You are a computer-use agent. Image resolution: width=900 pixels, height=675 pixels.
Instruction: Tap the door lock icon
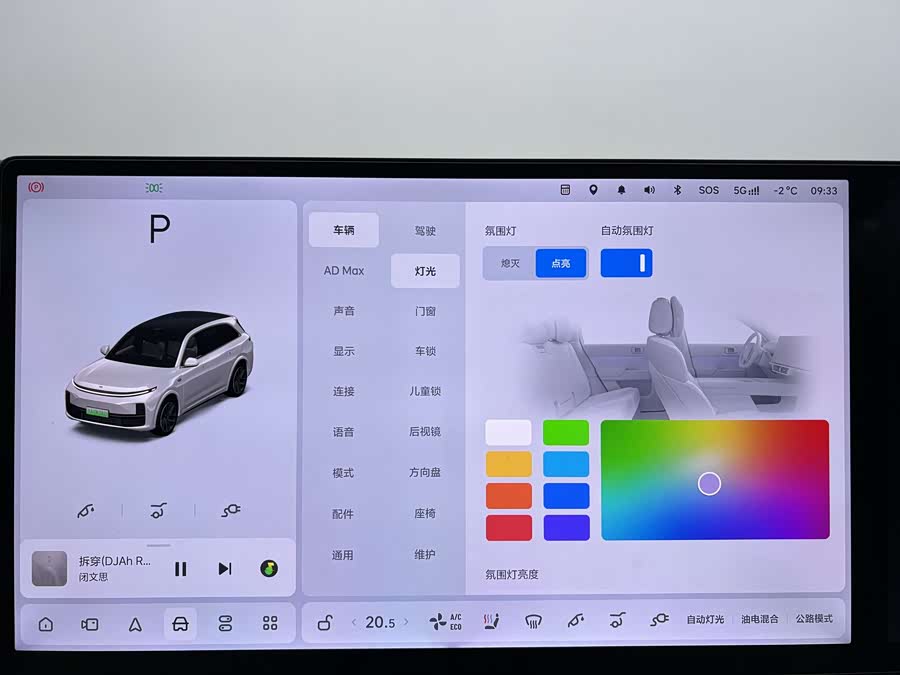click(325, 624)
